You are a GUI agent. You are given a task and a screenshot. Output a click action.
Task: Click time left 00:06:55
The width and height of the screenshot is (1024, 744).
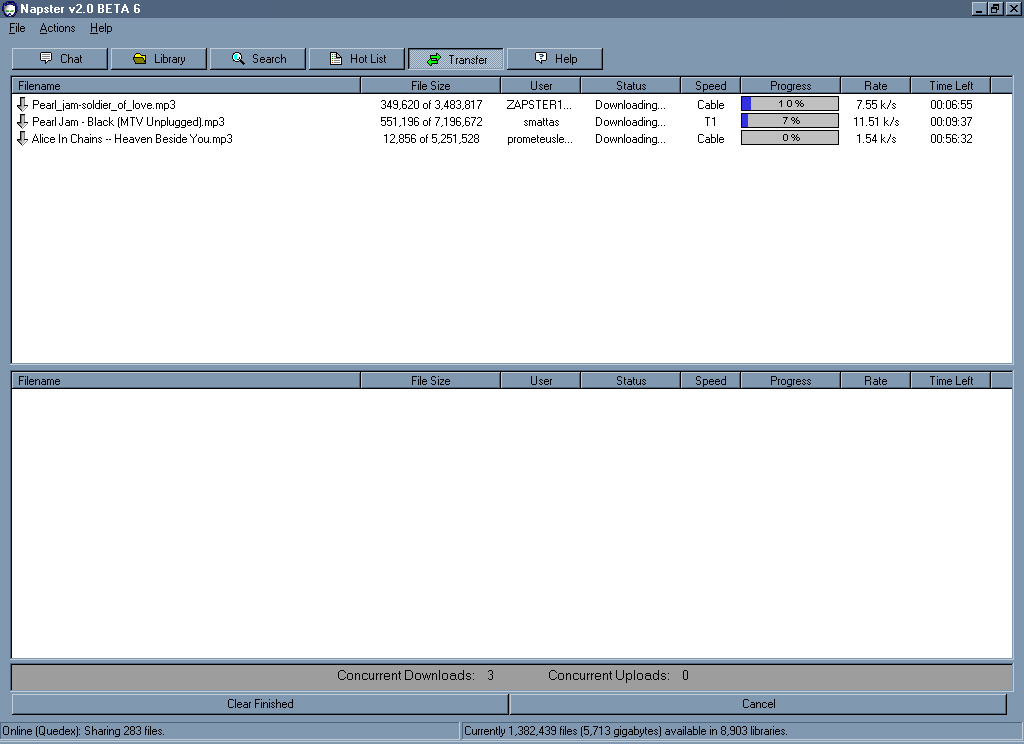point(951,105)
